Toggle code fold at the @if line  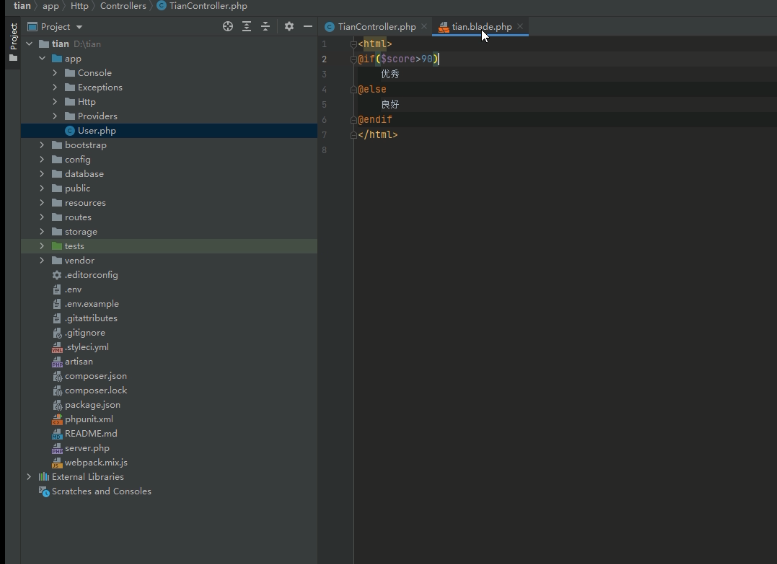[x=354, y=59]
